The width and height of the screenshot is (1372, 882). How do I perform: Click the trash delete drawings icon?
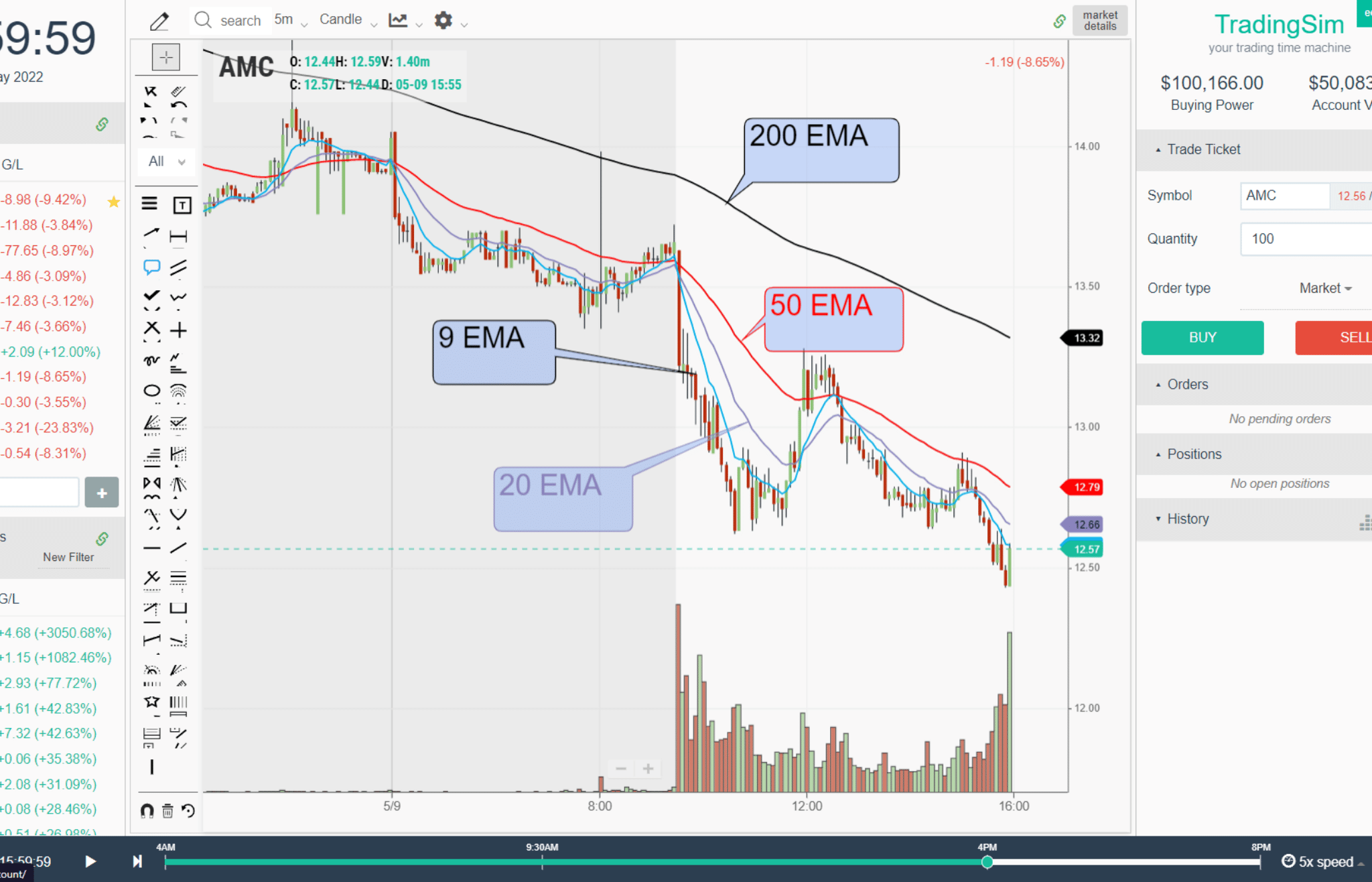[x=167, y=811]
